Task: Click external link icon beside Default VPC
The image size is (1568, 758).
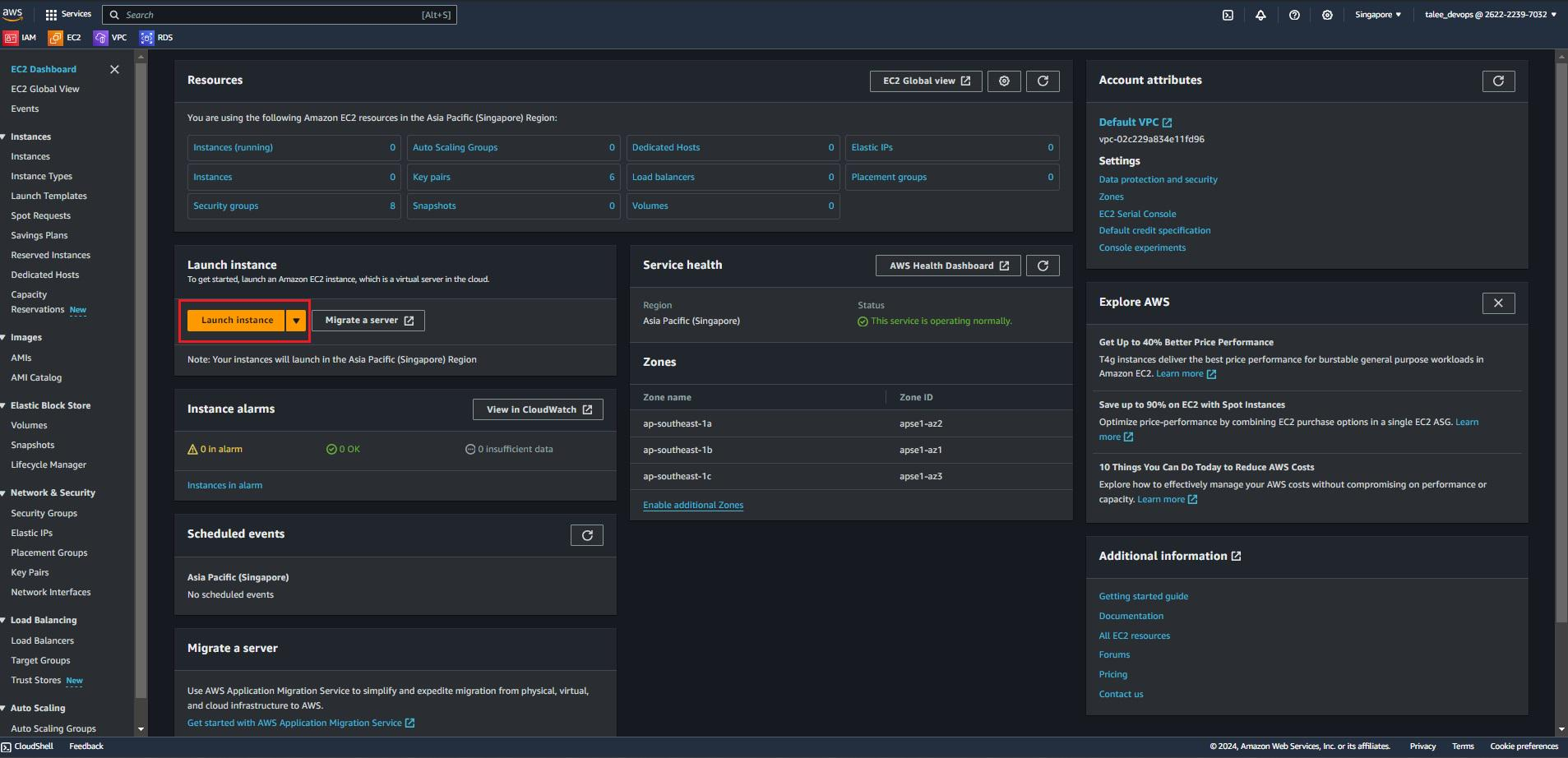Action: (1167, 122)
